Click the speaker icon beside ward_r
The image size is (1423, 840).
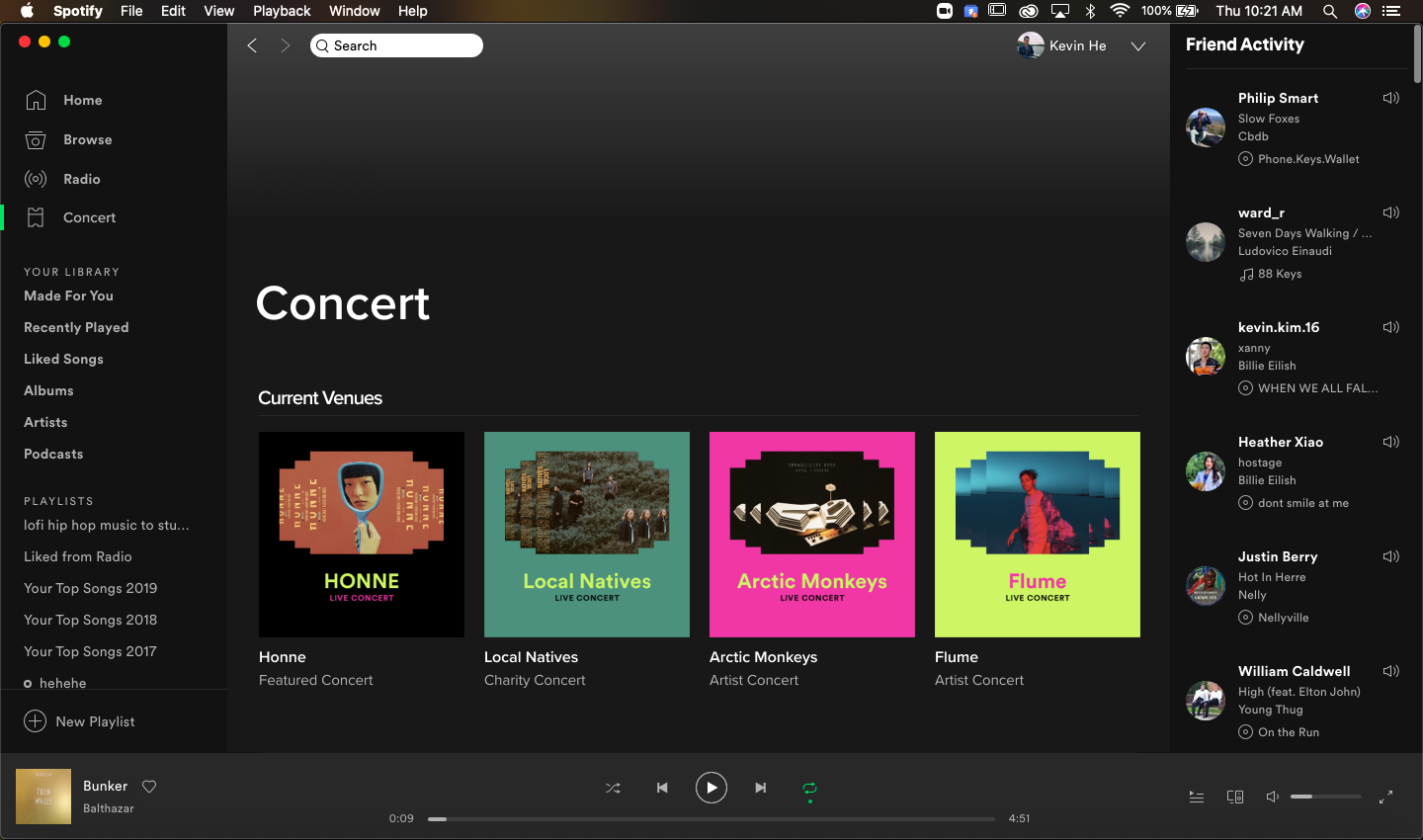[x=1391, y=212]
